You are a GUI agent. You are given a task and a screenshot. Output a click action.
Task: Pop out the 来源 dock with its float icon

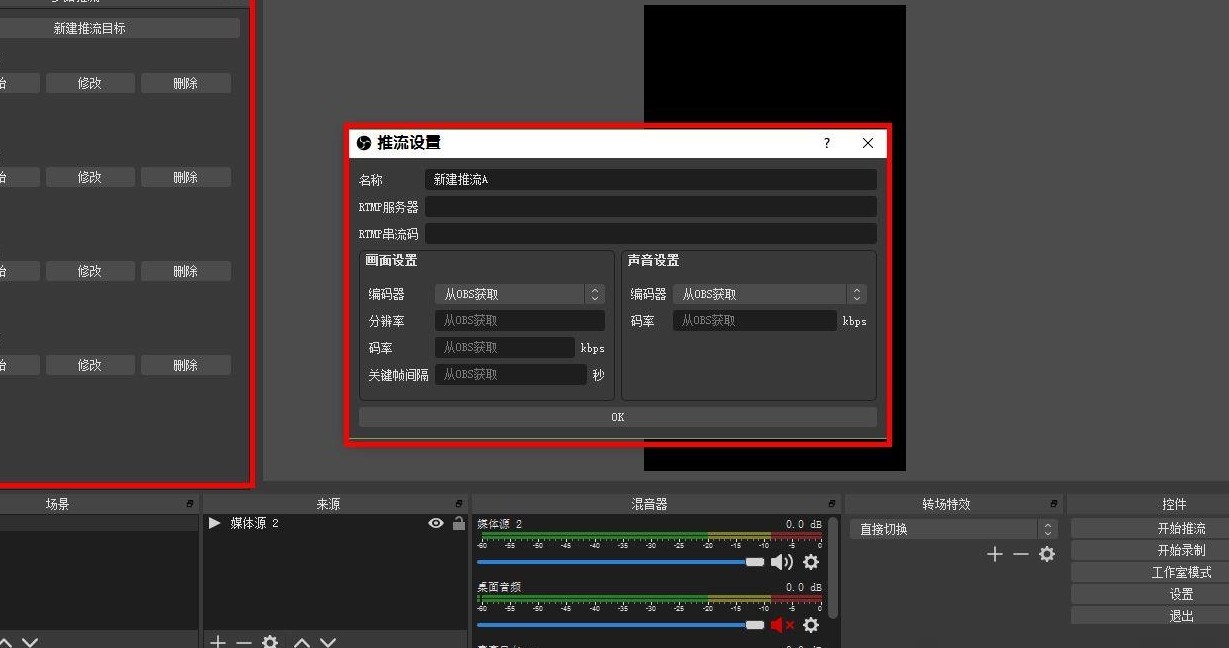pyautogui.click(x=459, y=504)
